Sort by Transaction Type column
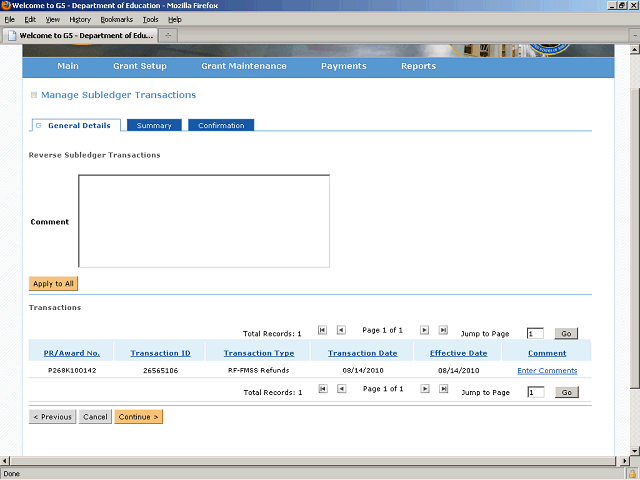 coord(259,353)
